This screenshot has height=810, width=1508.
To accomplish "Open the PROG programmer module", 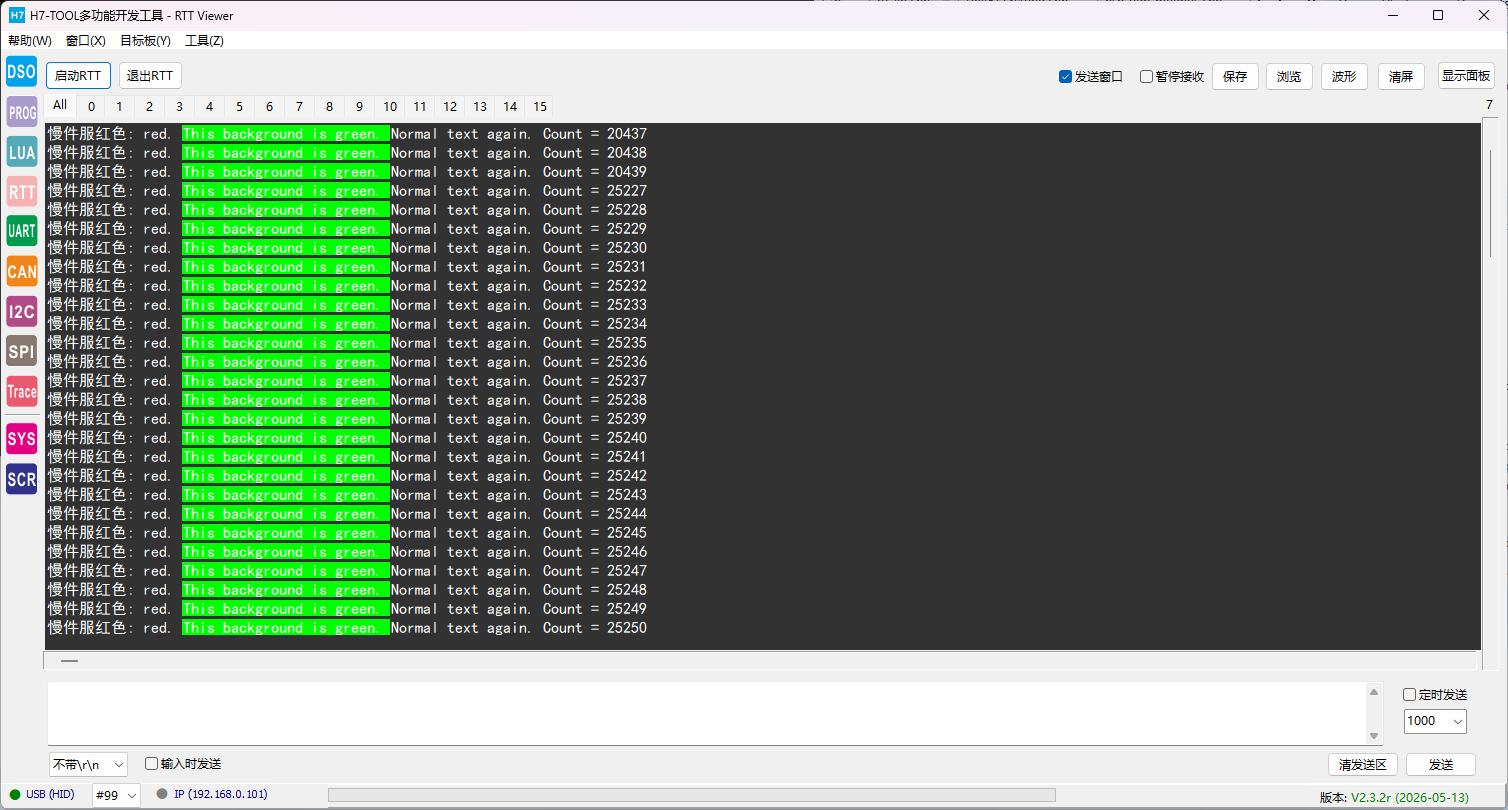I will tap(21, 112).
